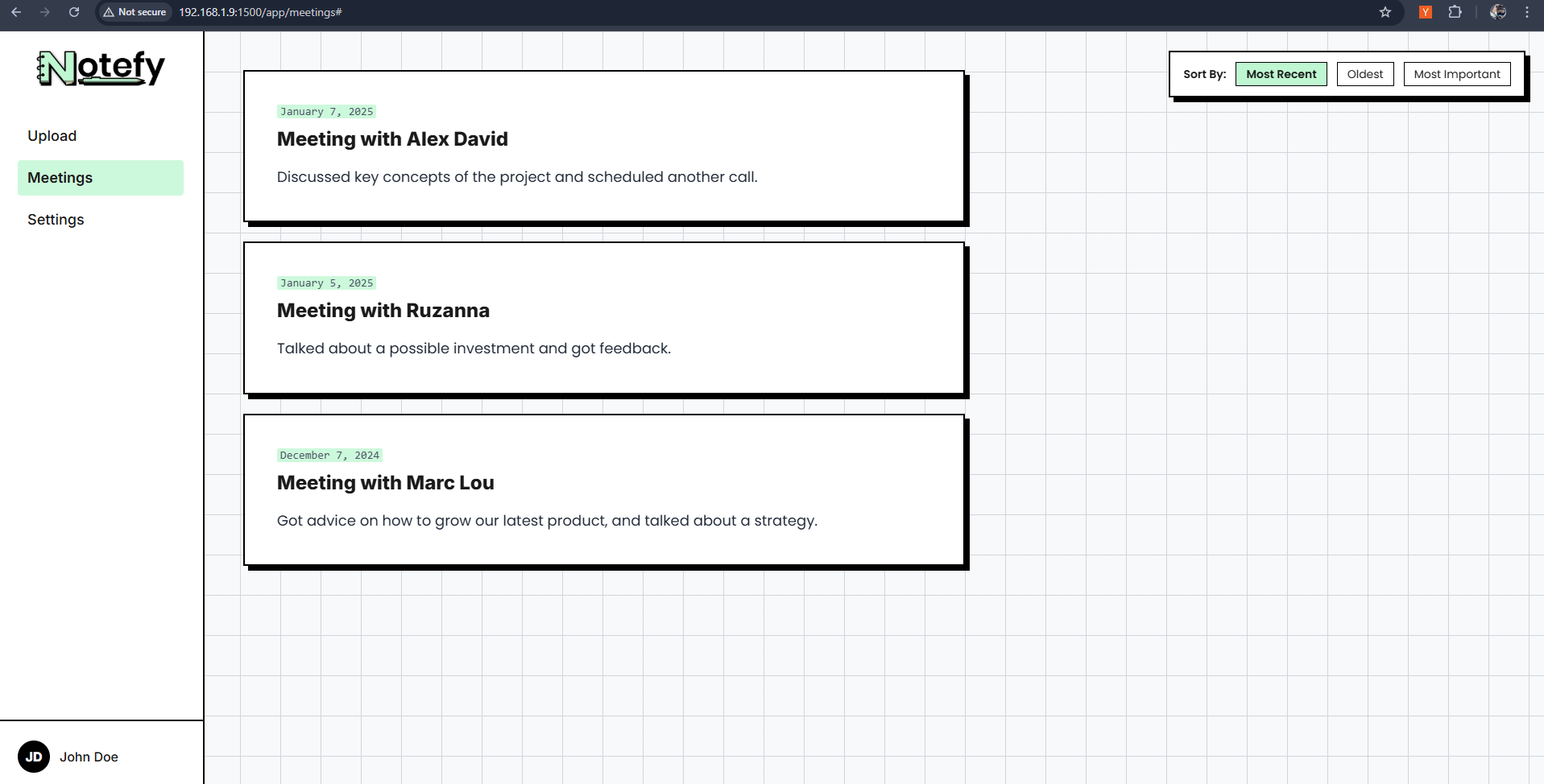This screenshot has width=1544, height=784.
Task: Click the Notefy logo
Action: coord(101,68)
